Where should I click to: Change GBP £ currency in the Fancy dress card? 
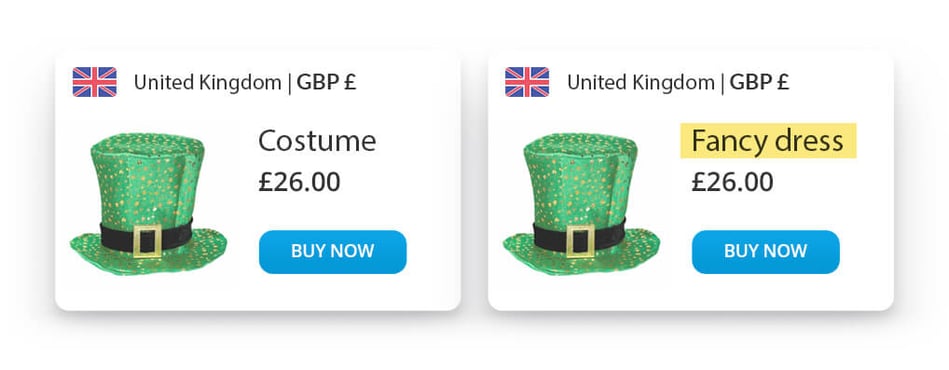tap(760, 82)
